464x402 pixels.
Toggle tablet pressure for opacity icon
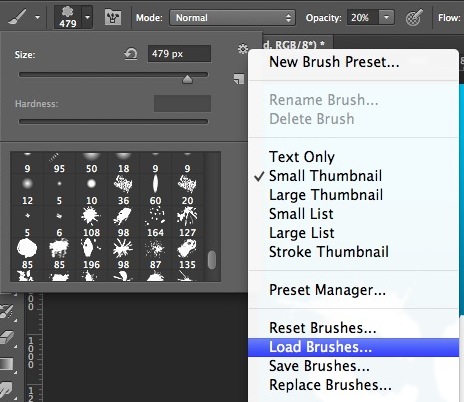(414, 18)
